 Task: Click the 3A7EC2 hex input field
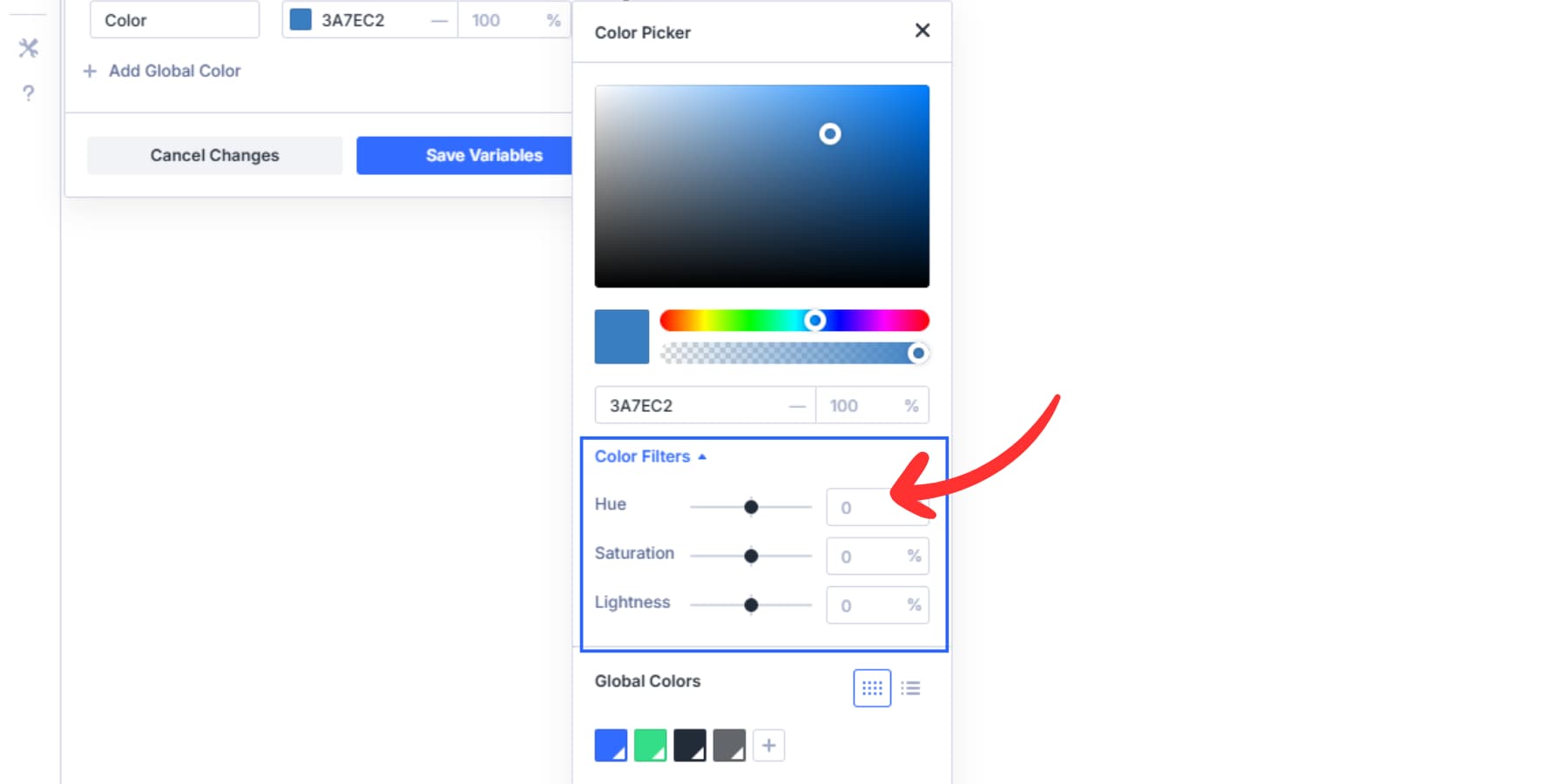688,405
